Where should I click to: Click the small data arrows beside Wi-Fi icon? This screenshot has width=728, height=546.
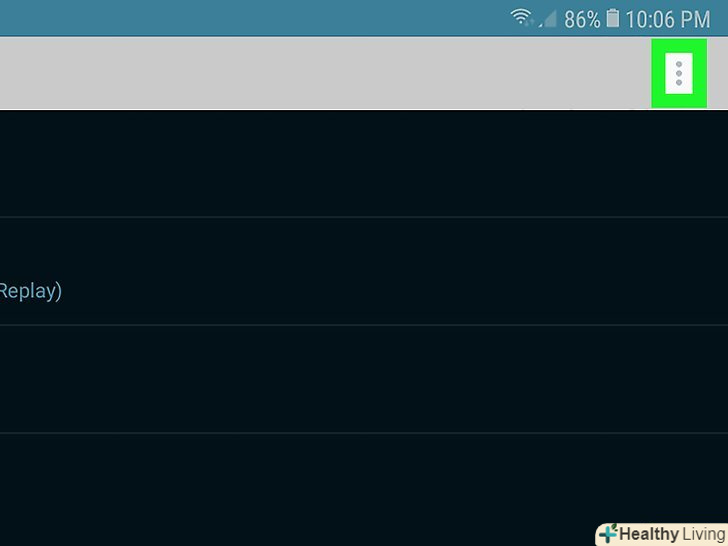pos(531,21)
